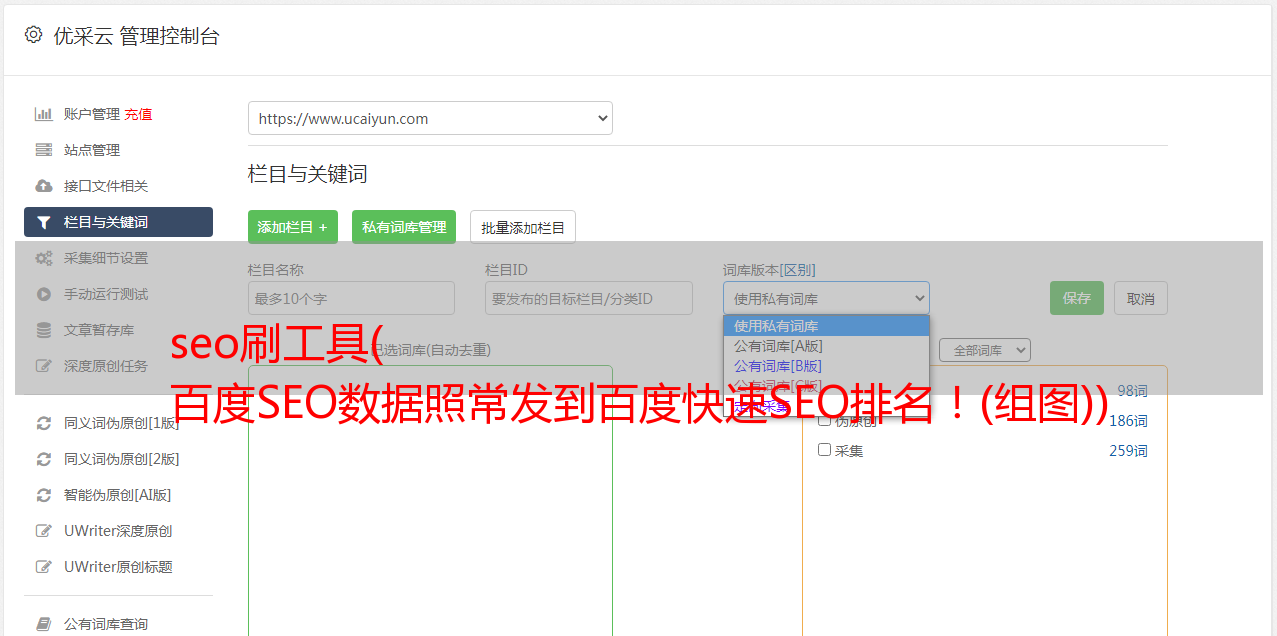Choose 使用私有词库 in the dropdown list

click(826, 326)
